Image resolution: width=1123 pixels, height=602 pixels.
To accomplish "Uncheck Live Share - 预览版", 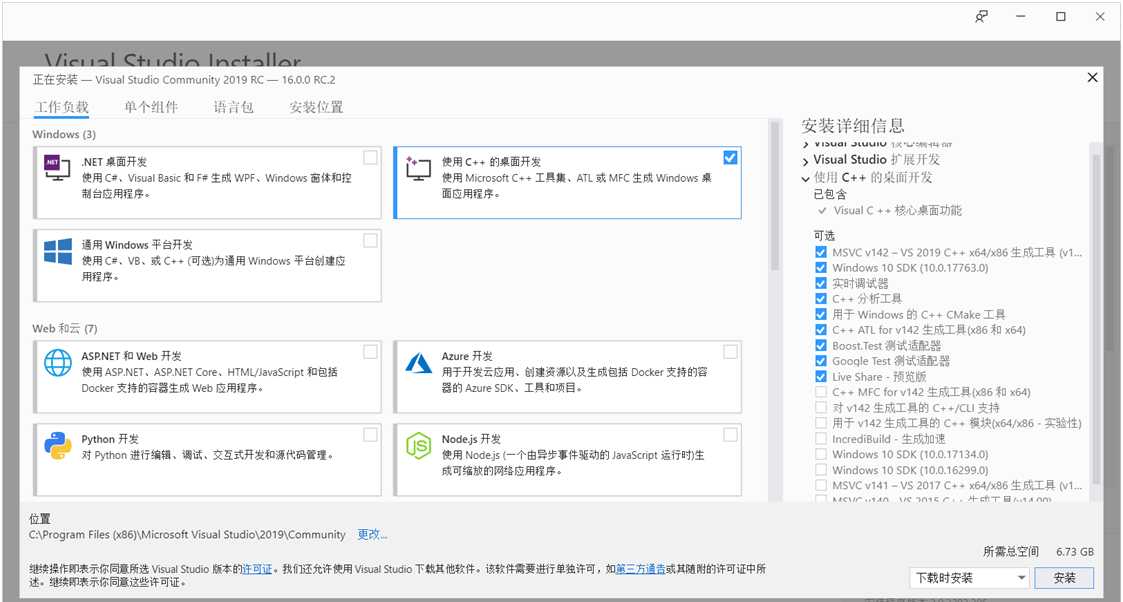I will tap(821, 377).
